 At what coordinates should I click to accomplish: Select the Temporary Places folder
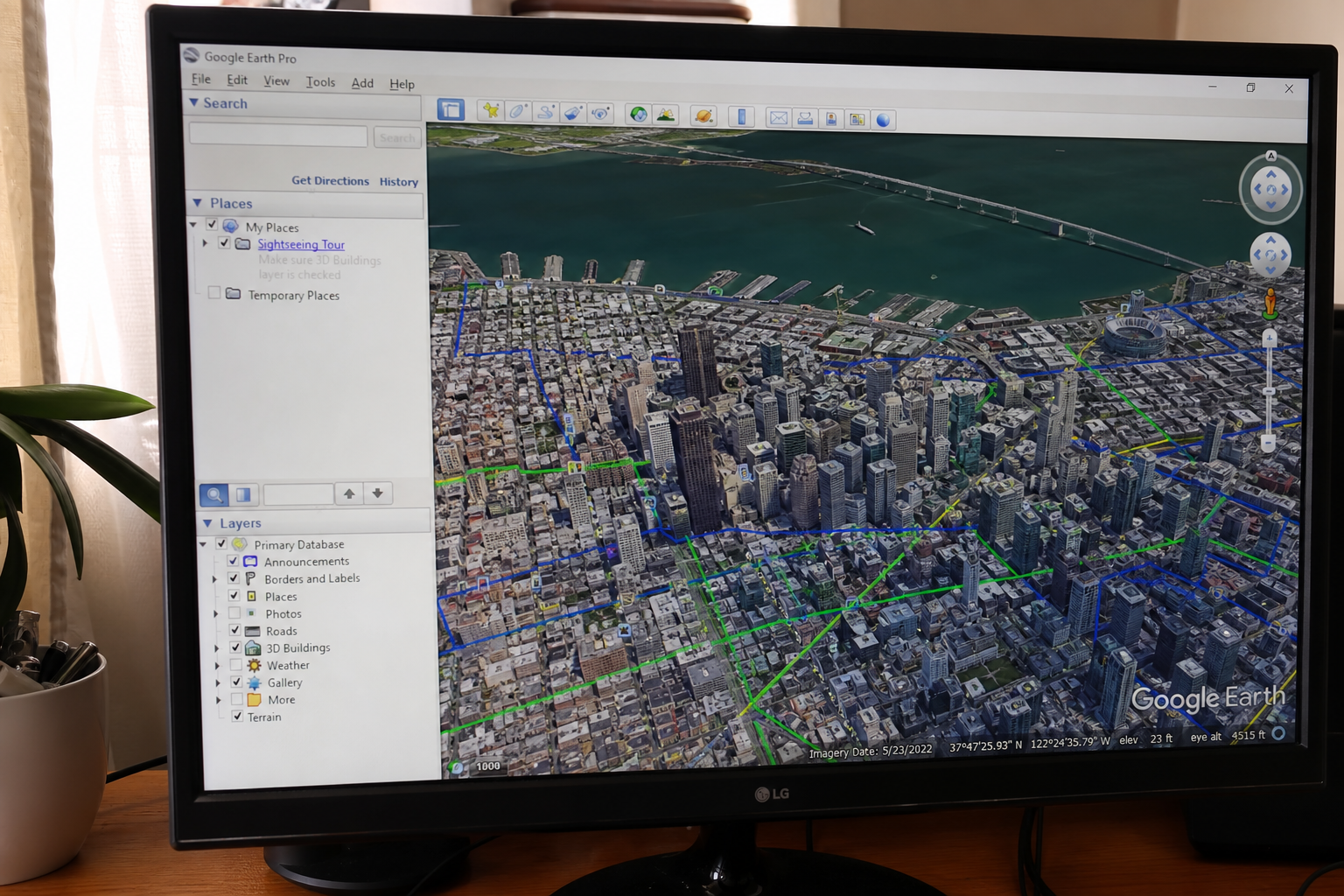pos(293,295)
